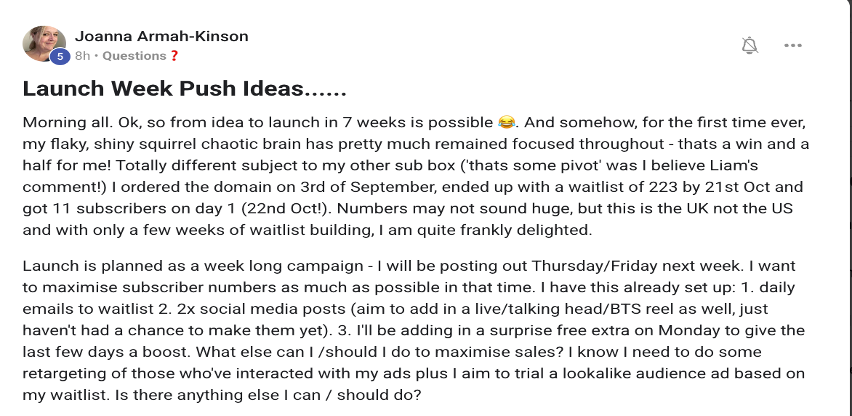Click the laughing emoji in the post
The height and width of the screenshot is (416, 852).
click(x=507, y=122)
